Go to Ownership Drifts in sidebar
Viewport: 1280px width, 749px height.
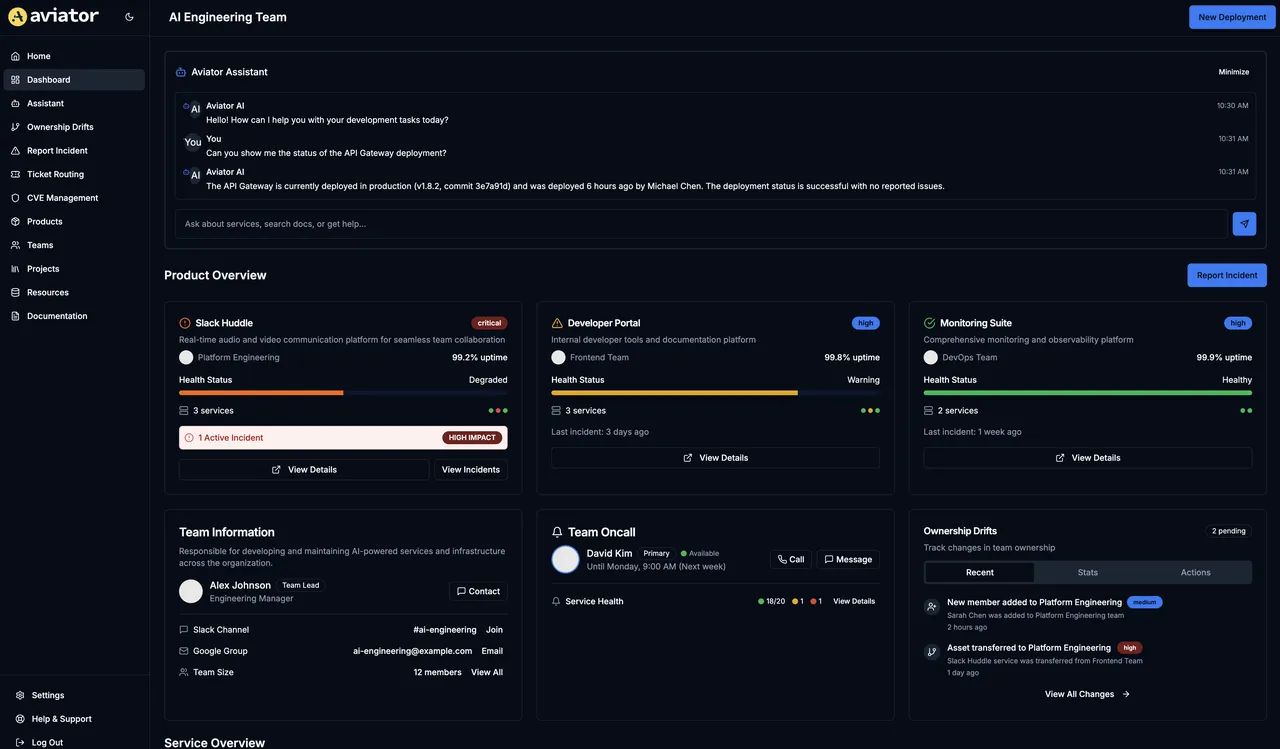pos(74,127)
